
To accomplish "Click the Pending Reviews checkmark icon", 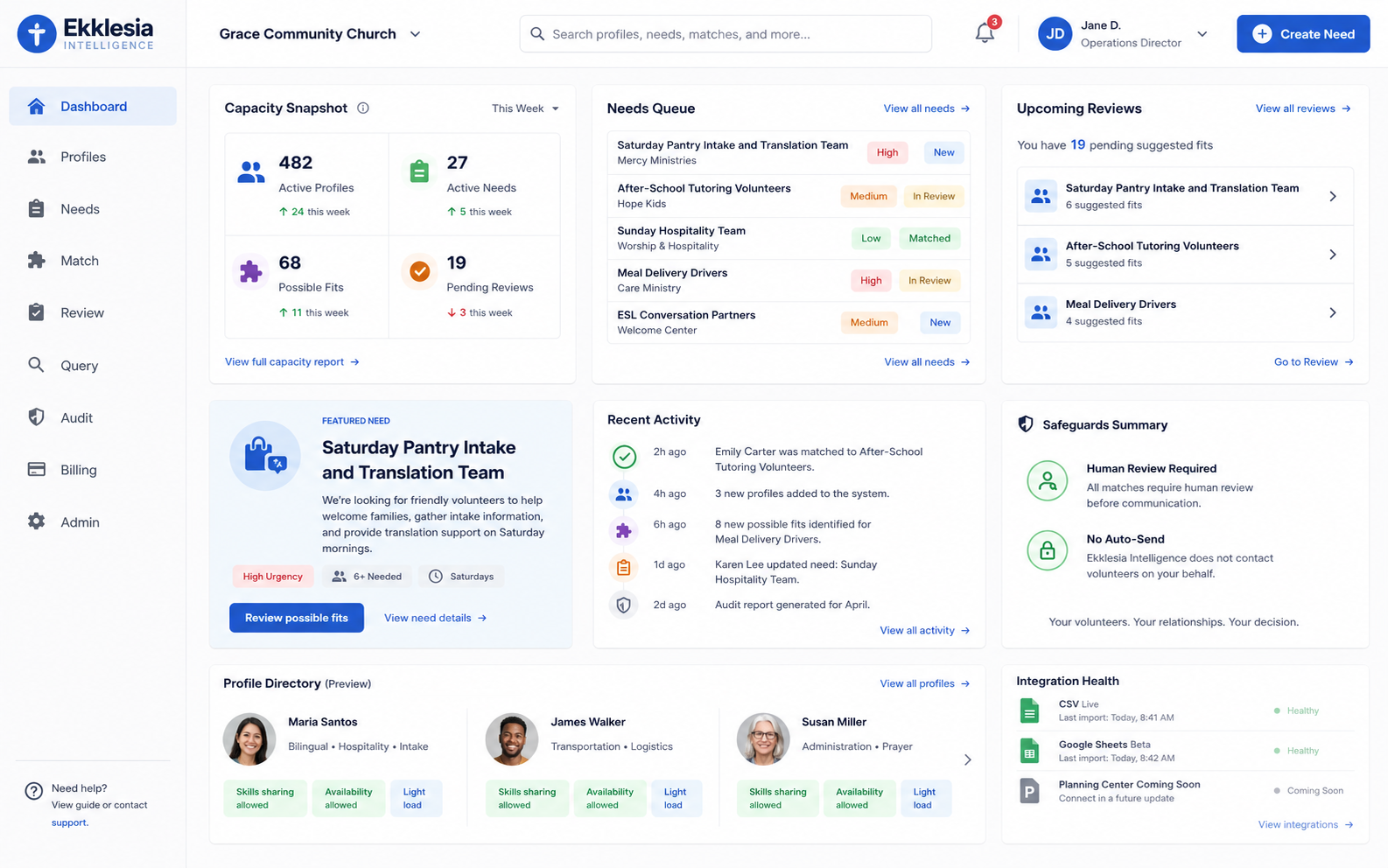I will coord(419,271).
